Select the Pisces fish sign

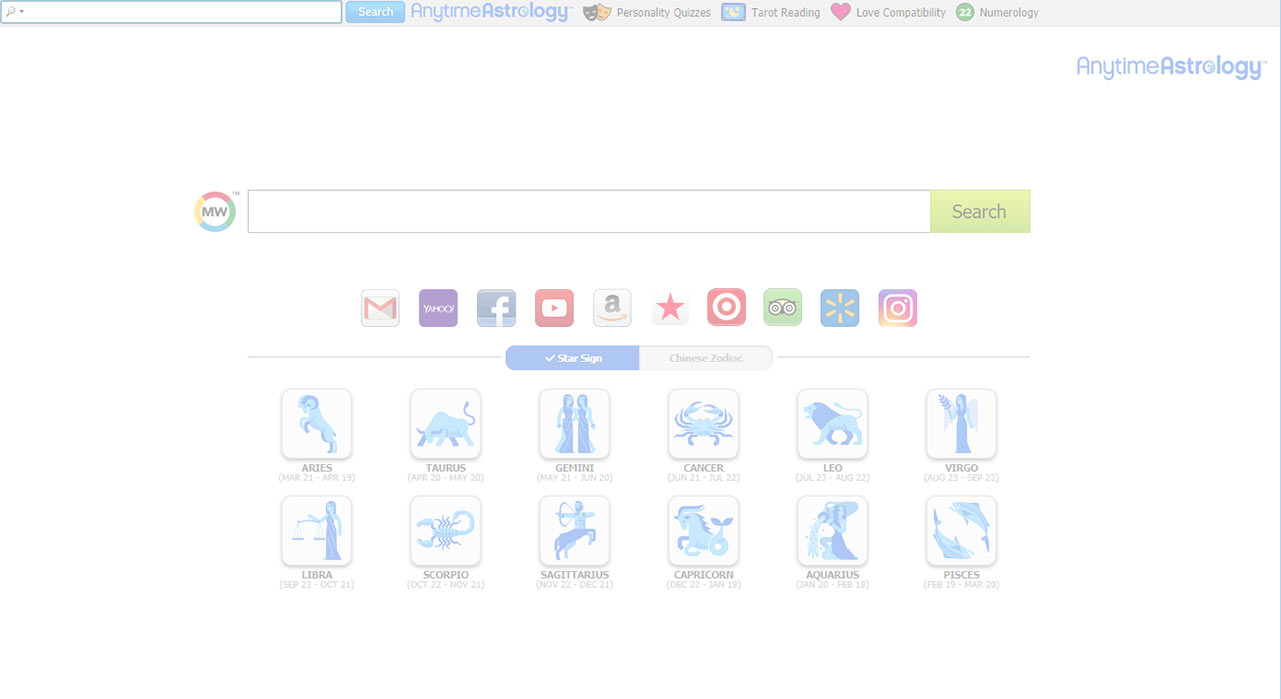[x=962, y=531]
